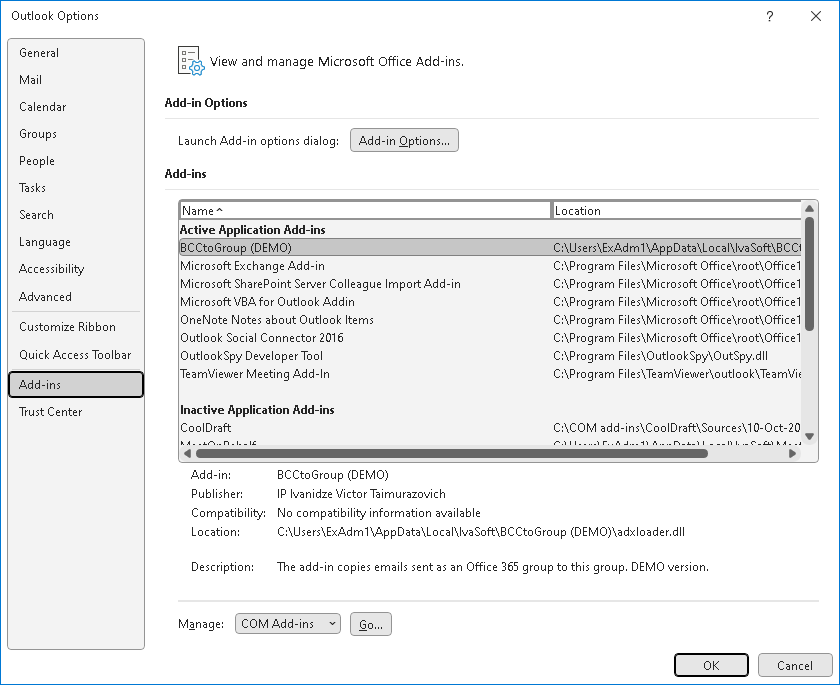
Task: Open the Manage COM Add-ins dropdown
Action: (288, 624)
